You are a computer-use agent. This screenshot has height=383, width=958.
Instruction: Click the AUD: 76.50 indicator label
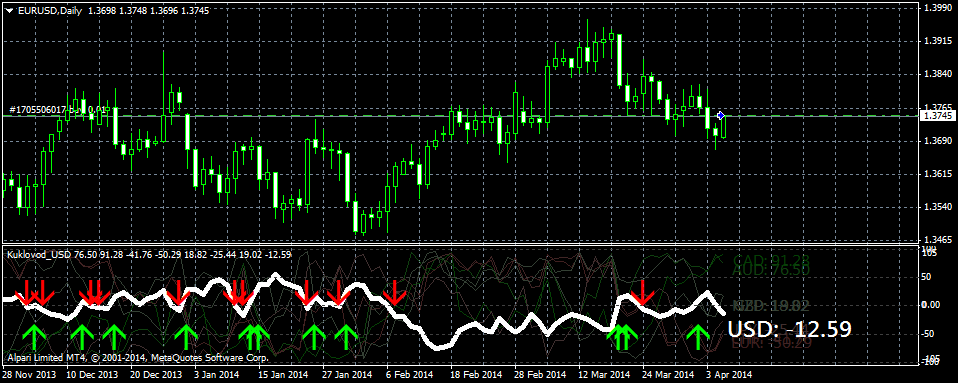click(x=770, y=270)
